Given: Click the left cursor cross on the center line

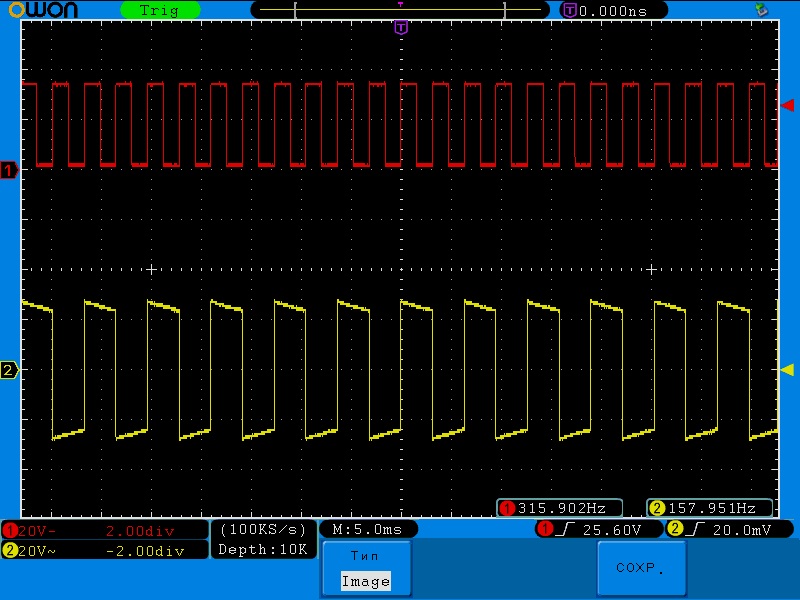Looking at the screenshot, I should (152, 269).
